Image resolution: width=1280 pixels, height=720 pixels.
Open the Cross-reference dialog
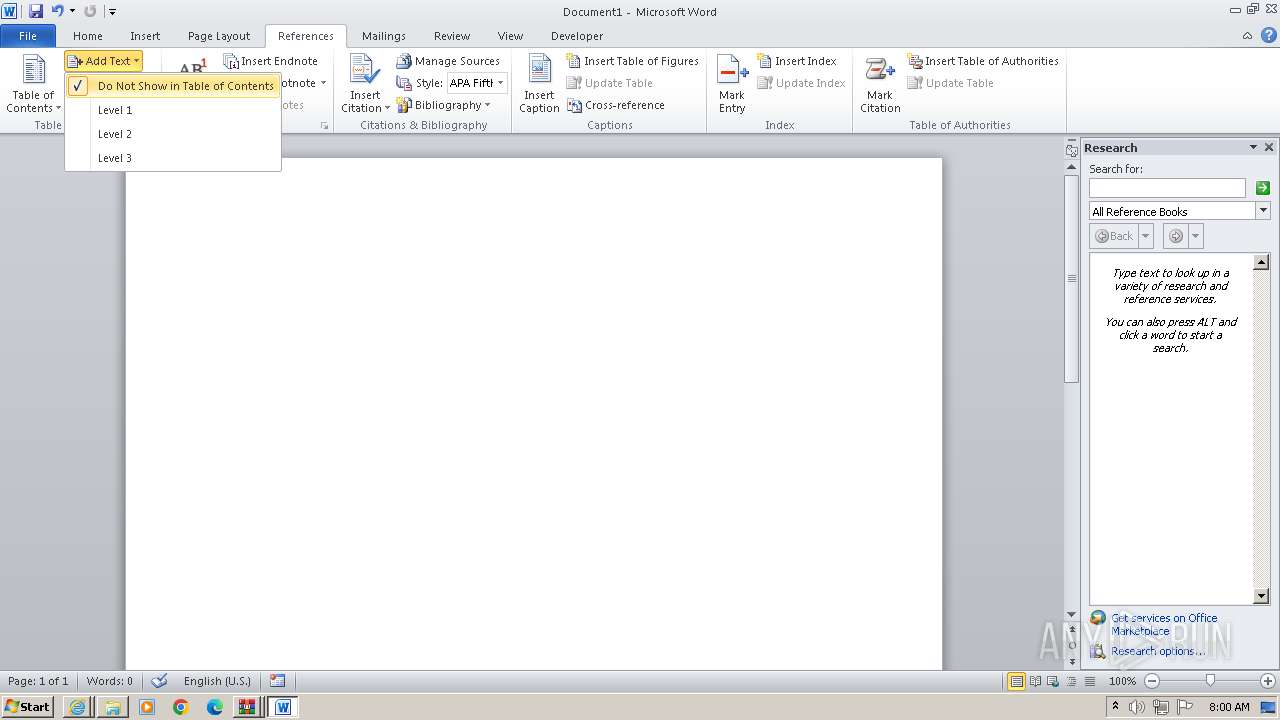point(616,105)
